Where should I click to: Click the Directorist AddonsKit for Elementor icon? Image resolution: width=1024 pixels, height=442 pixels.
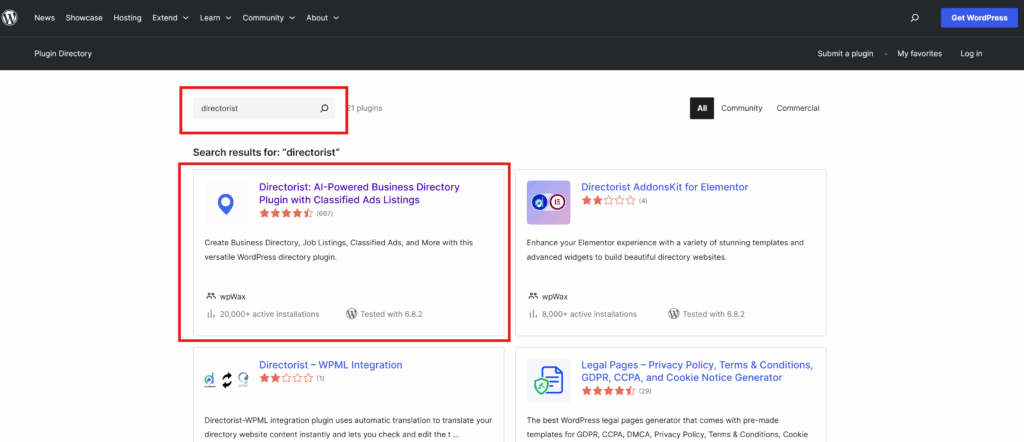[x=549, y=202]
